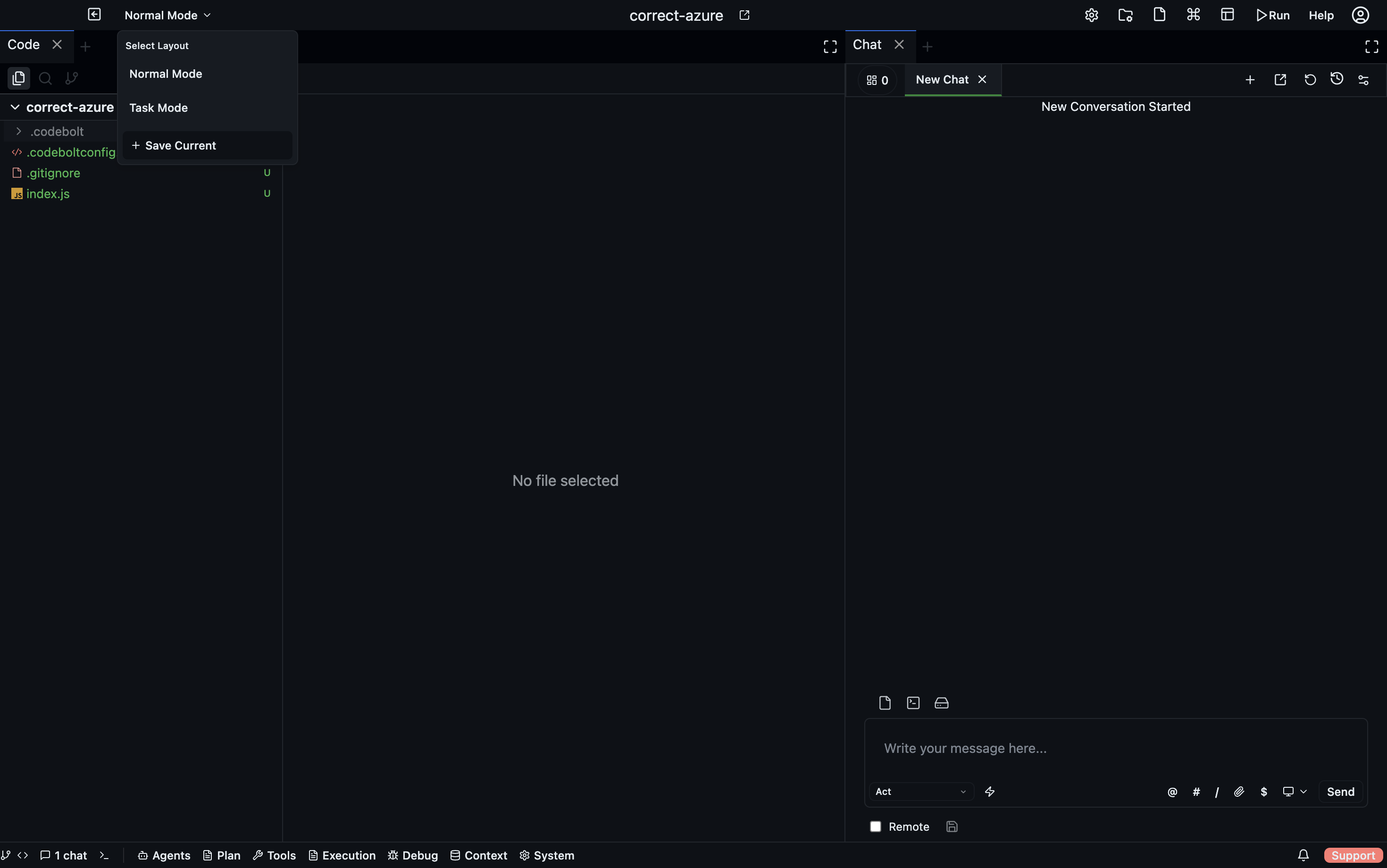Attach a file using the paperclip icon

1239,791
